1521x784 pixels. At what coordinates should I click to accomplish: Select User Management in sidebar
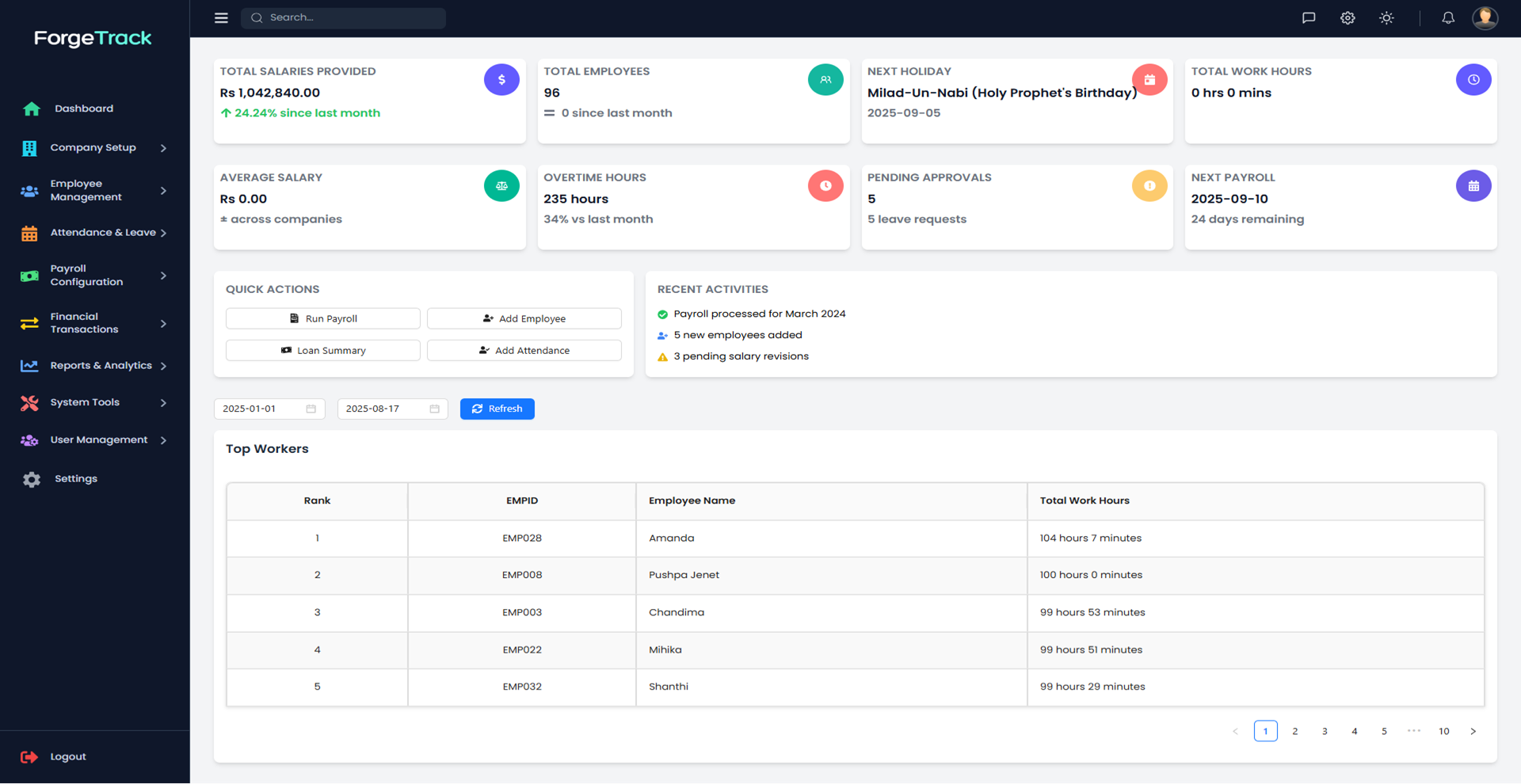click(98, 440)
